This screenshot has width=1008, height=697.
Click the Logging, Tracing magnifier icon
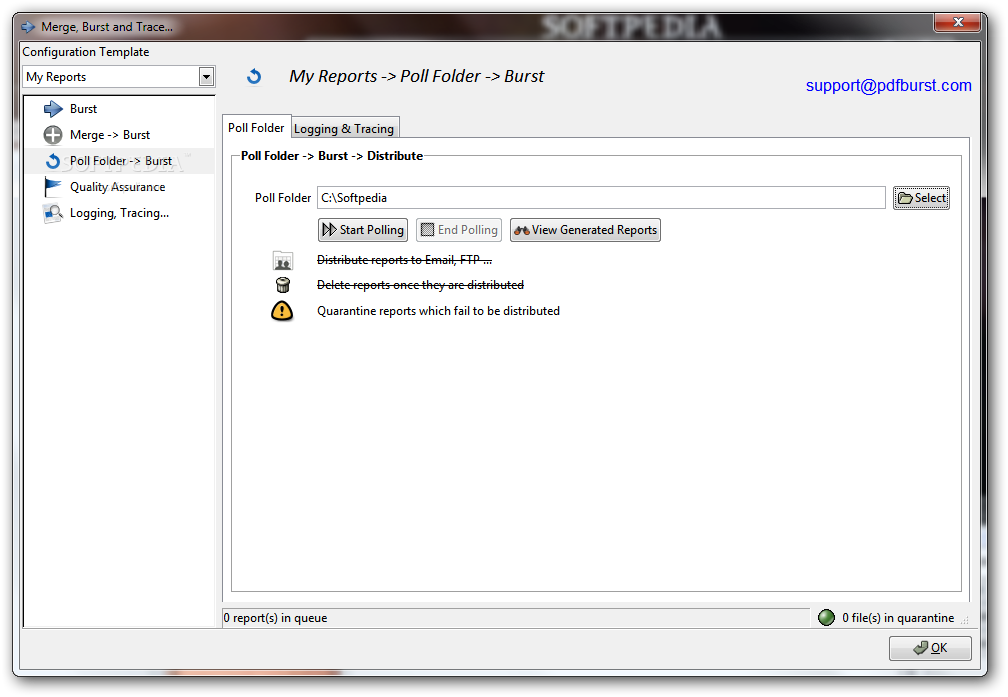[x=53, y=213]
